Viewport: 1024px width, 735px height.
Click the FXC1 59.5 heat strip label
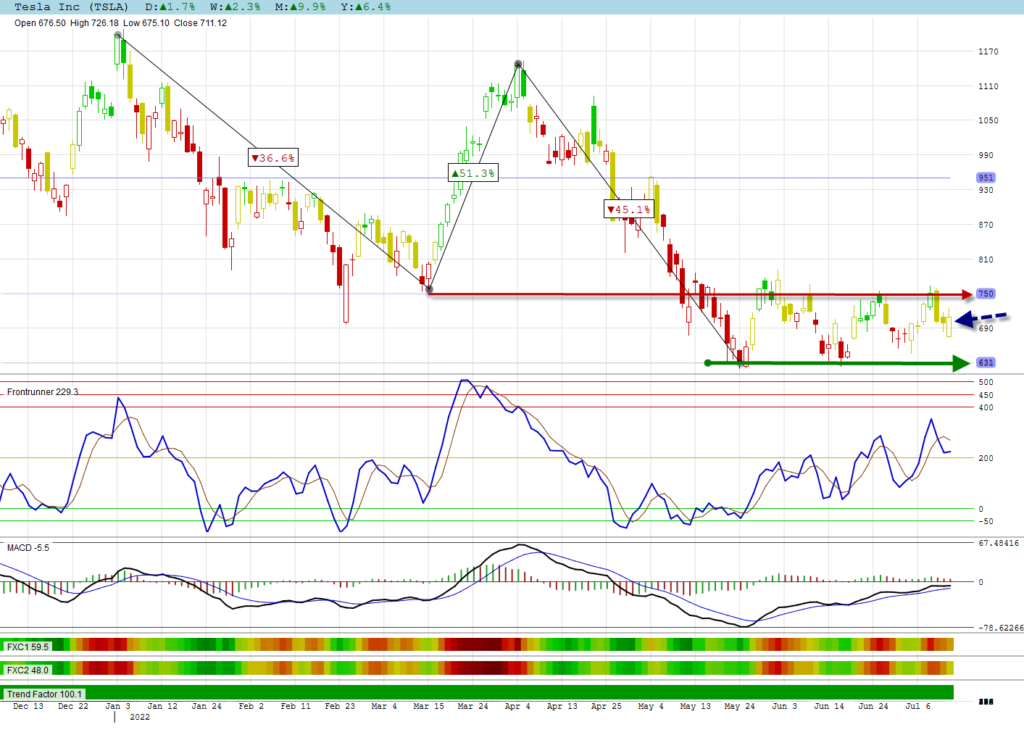coord(28,647)
